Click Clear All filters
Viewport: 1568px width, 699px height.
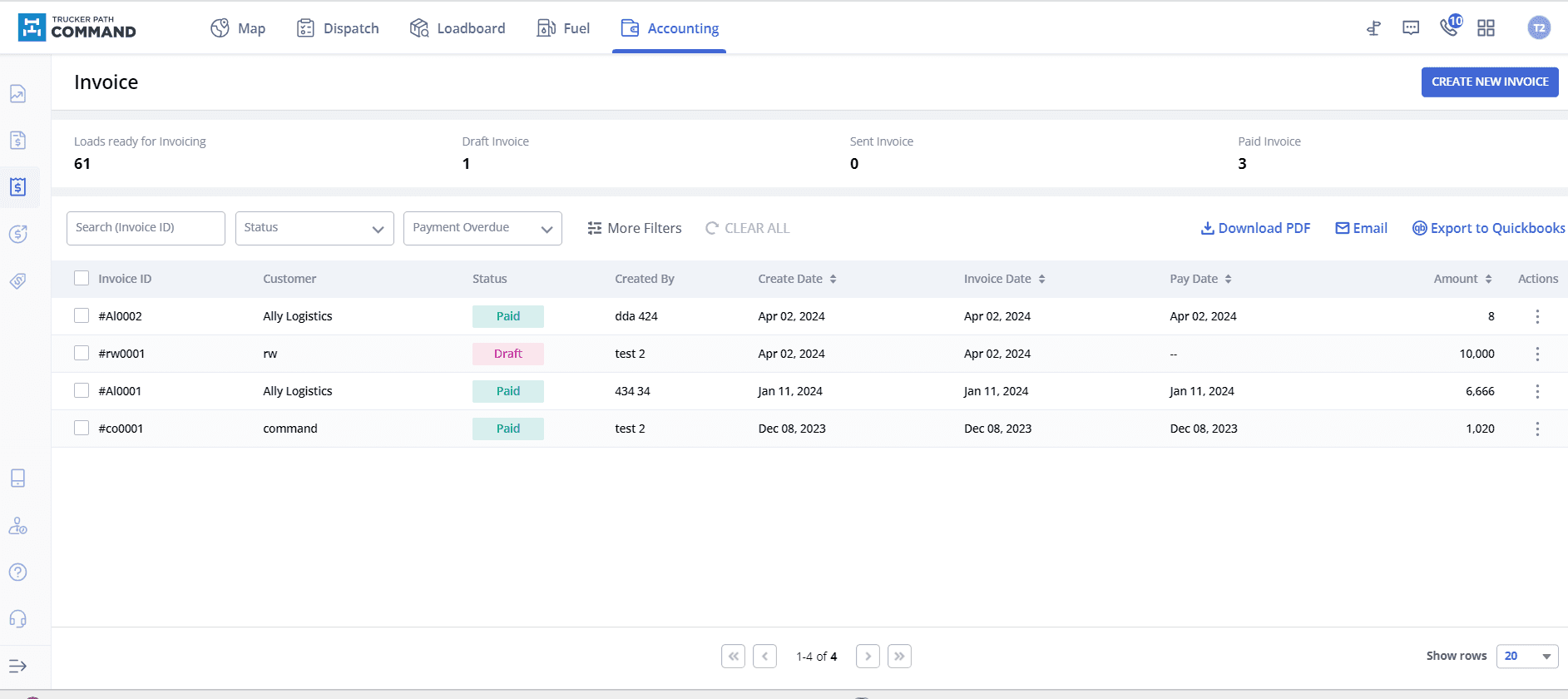[748, 228]
